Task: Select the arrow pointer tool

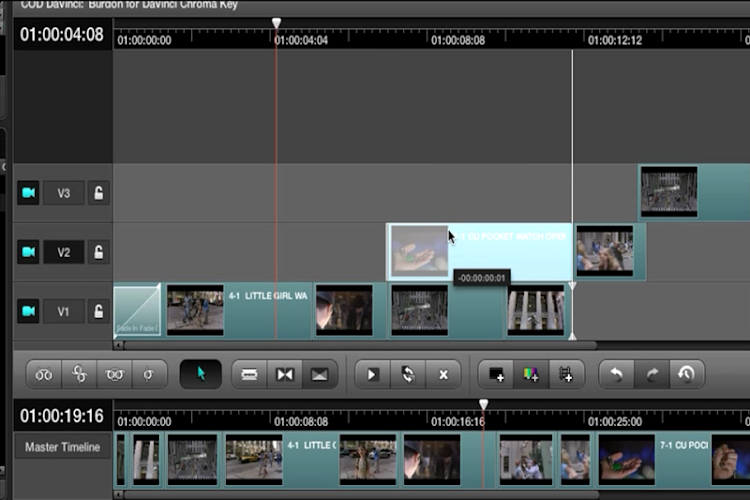Action: 200,374
